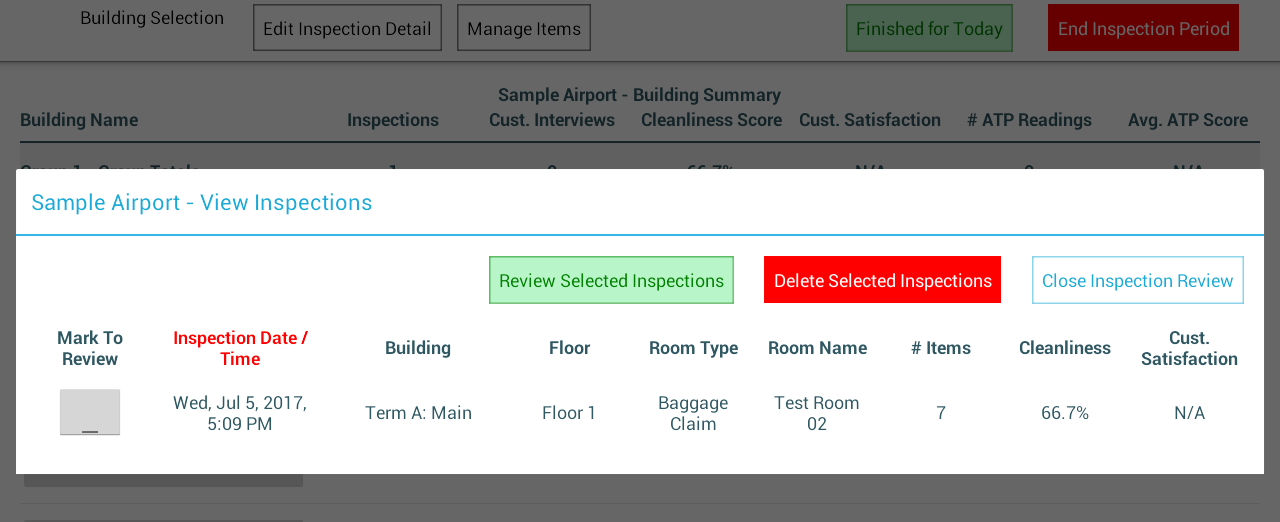Click Finished for Today button
Screen dimensions: 1280x522
(x=929, y=28)
